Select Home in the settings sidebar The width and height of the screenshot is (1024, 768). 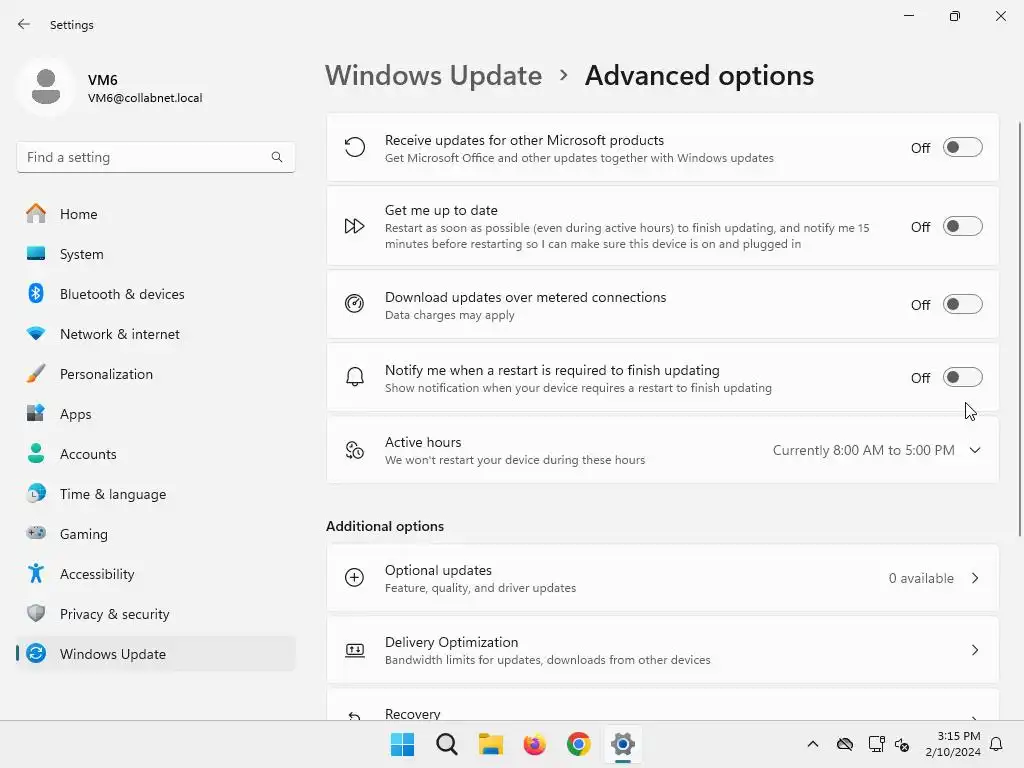[155, 214]
